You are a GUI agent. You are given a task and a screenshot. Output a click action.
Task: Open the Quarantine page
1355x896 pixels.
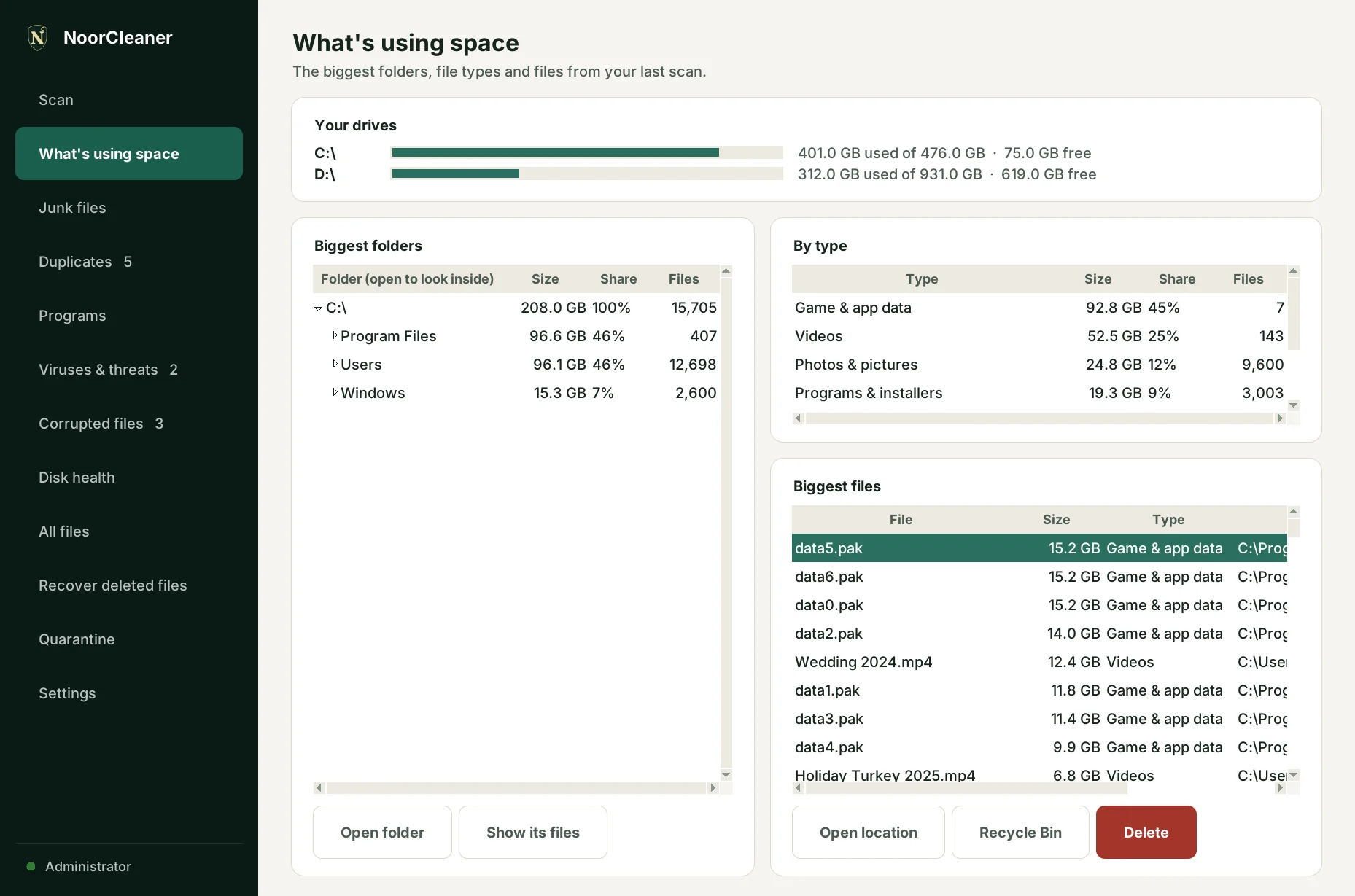point(129,639)
